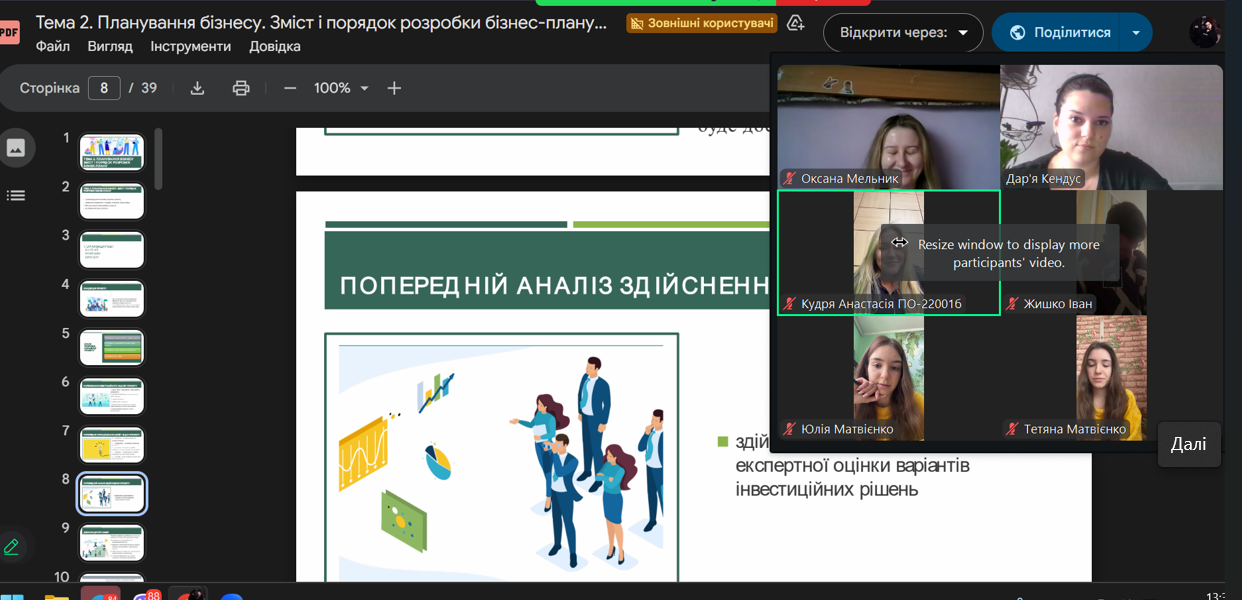Viewport: 1242px width, 600px height.
Task: Select the page 5 thumbnail
Action: tap(112, 347)
